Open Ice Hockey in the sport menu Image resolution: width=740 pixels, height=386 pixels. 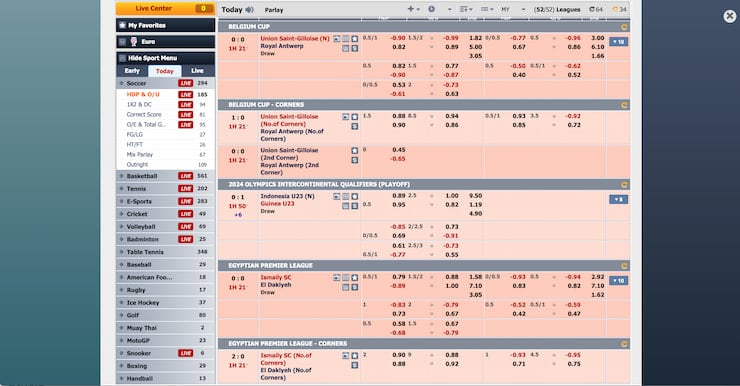(x=165, y=303)
